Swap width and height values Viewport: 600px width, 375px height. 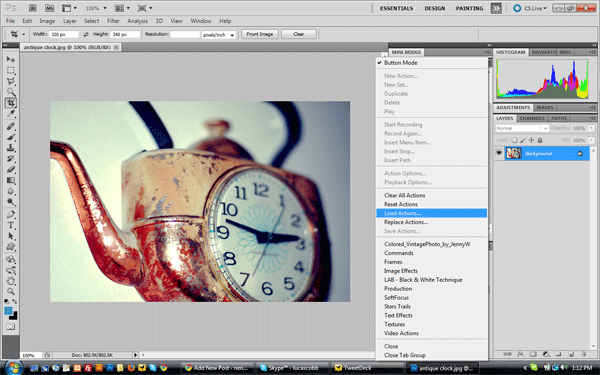point(86,34)
